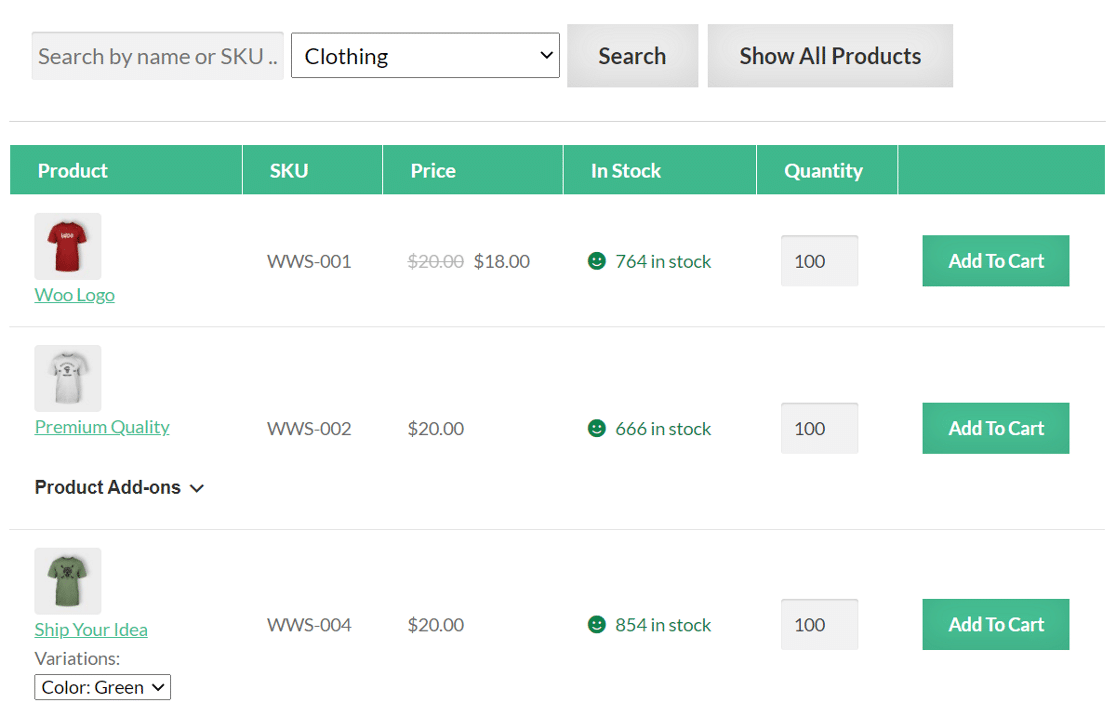This screenshot has width=1116, height=716.
Task: Click the in-stock smiley icon for Woo Logo
Action: [x=597, y=261]
